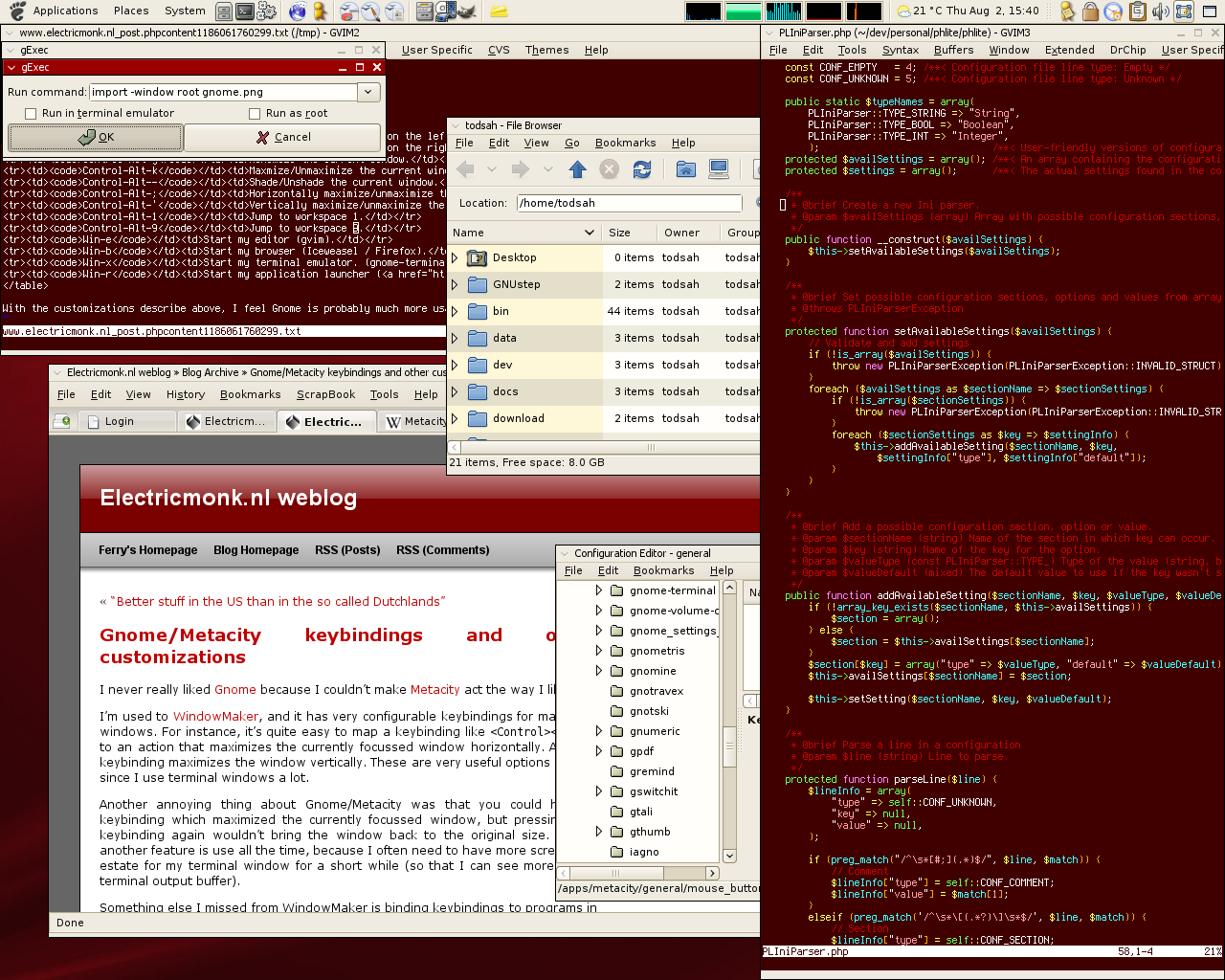Expand gnumeric in Configuration Editor tree
1225x980 pixels.
click(x=599, y=731)
